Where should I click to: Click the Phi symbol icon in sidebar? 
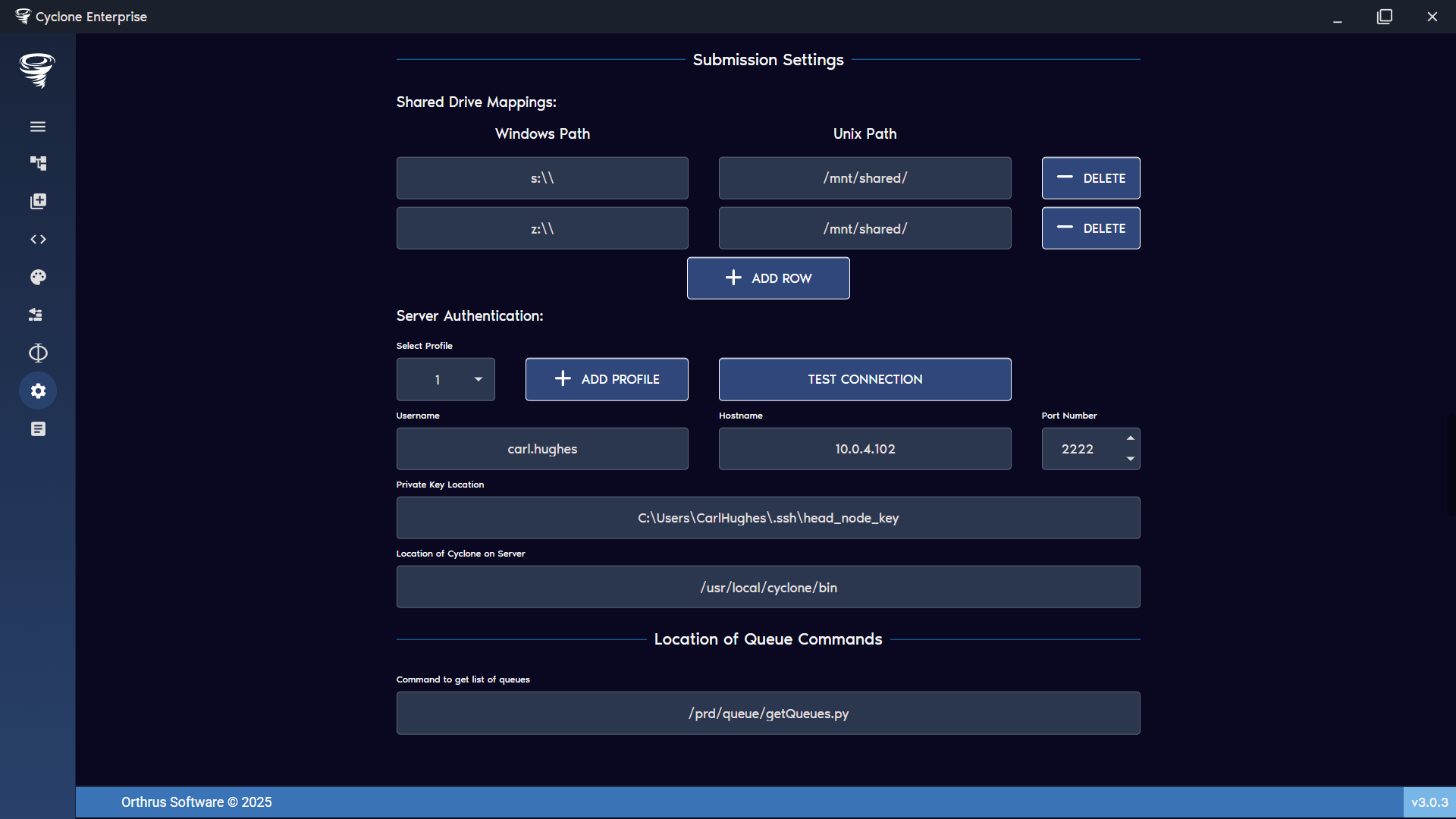pos(38,353)
